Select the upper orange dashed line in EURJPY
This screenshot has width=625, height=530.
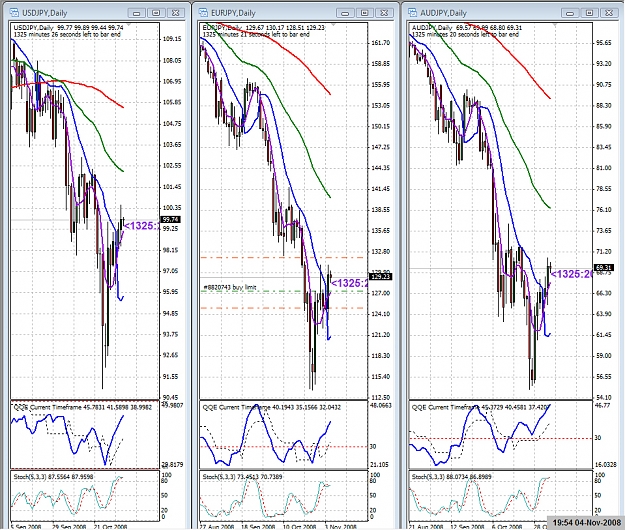pyautogui.click(x=283, y=257)
